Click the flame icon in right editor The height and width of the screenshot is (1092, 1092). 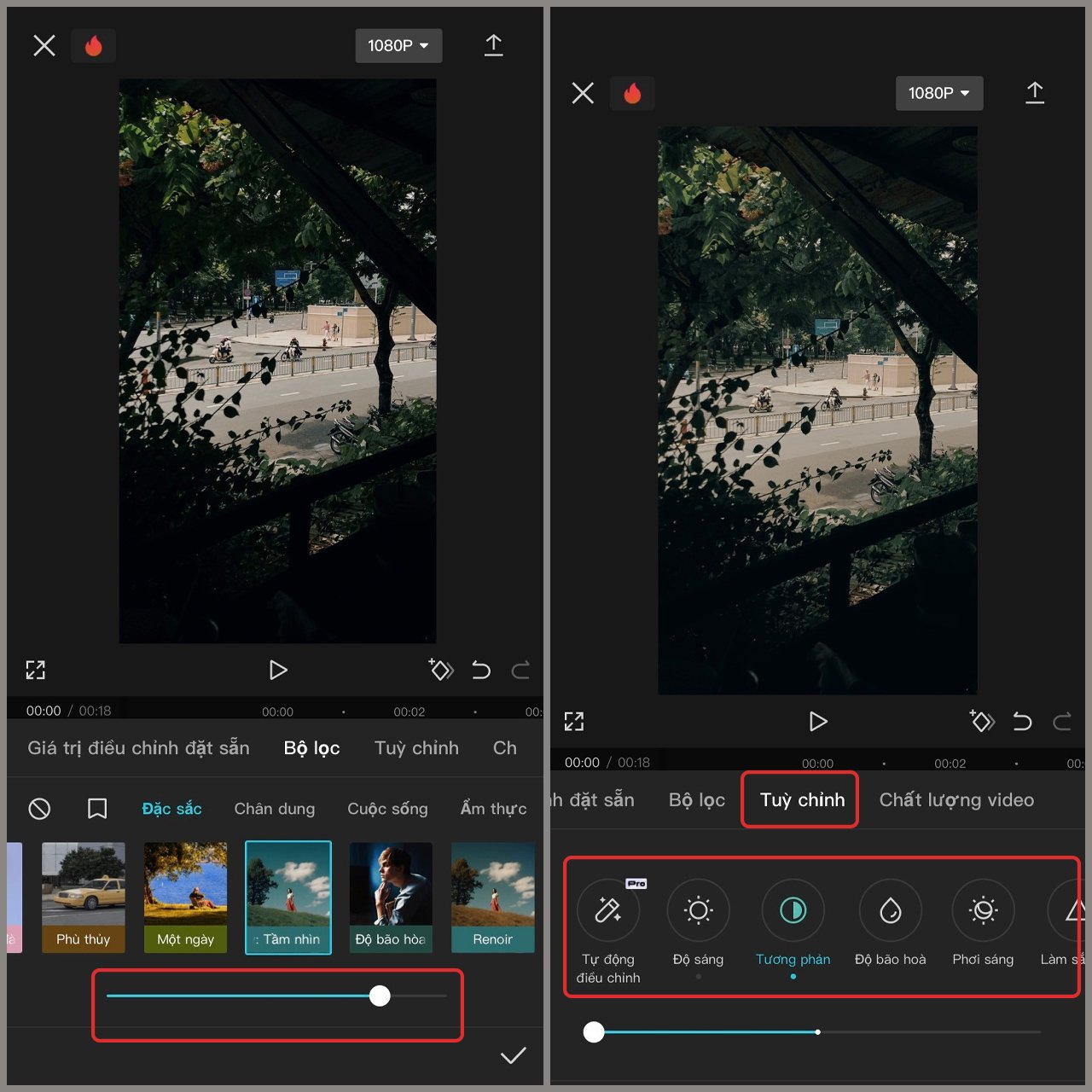(x=632, y=93)
